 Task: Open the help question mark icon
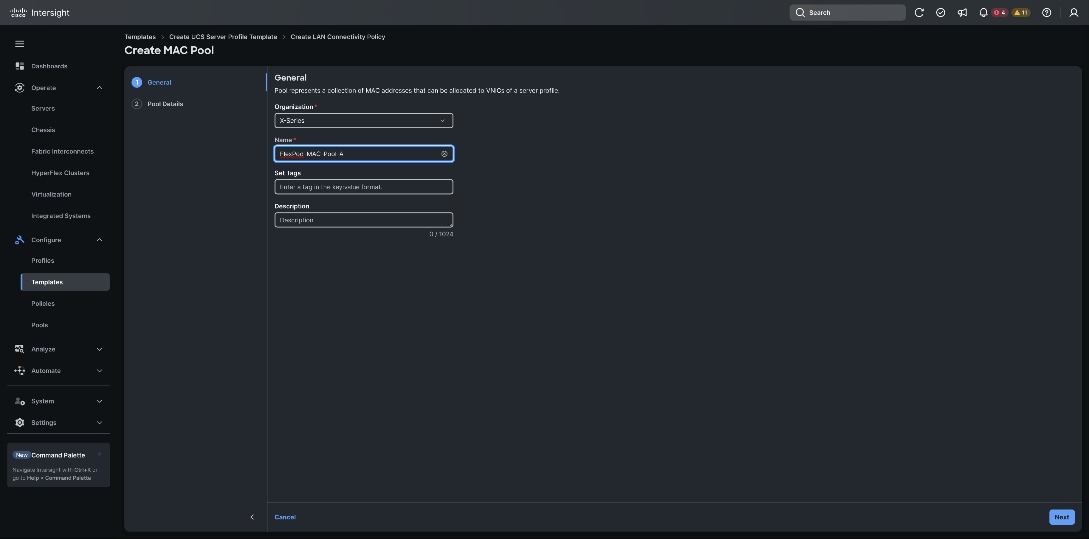(1047, 13)
